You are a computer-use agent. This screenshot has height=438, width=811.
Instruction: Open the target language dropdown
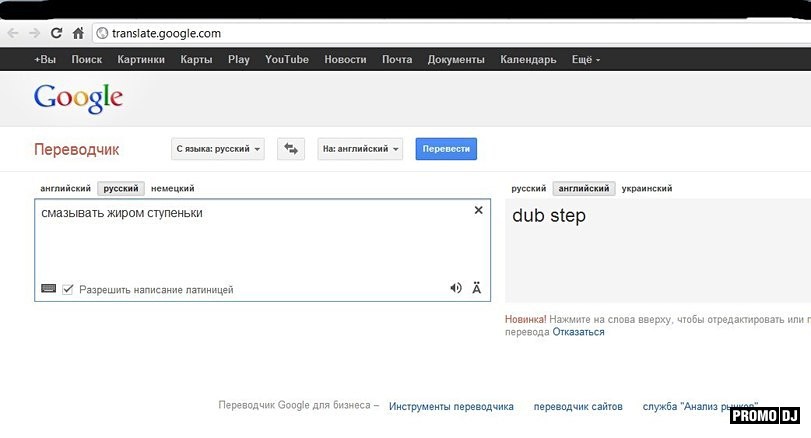click(360, 149)
